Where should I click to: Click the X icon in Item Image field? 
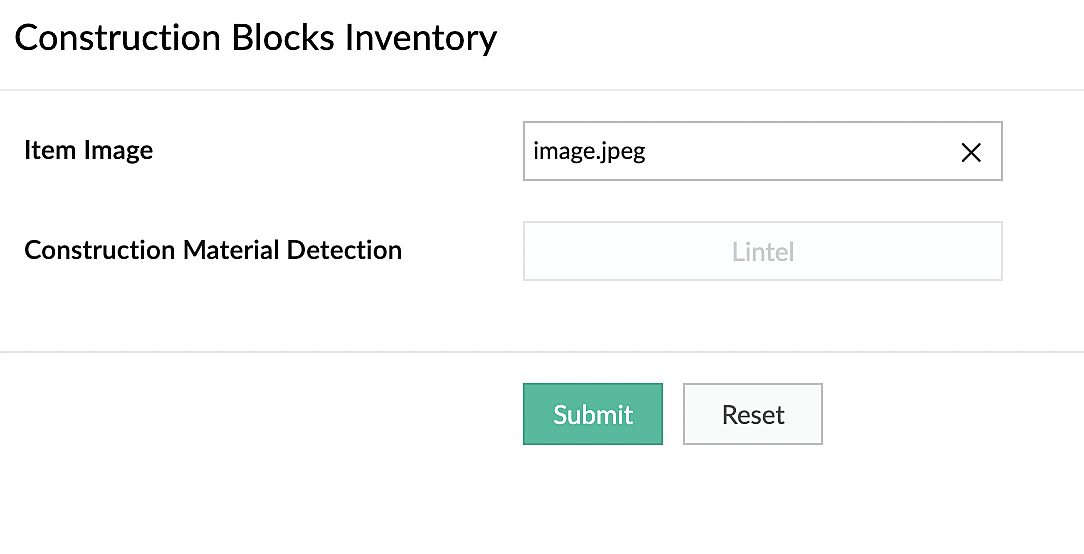970,152
